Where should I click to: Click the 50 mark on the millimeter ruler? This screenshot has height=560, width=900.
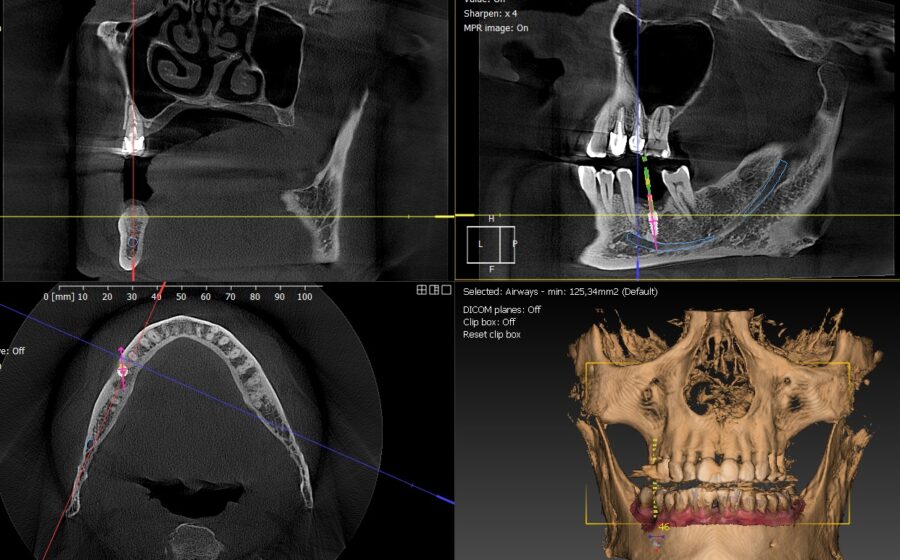point(181,297)
